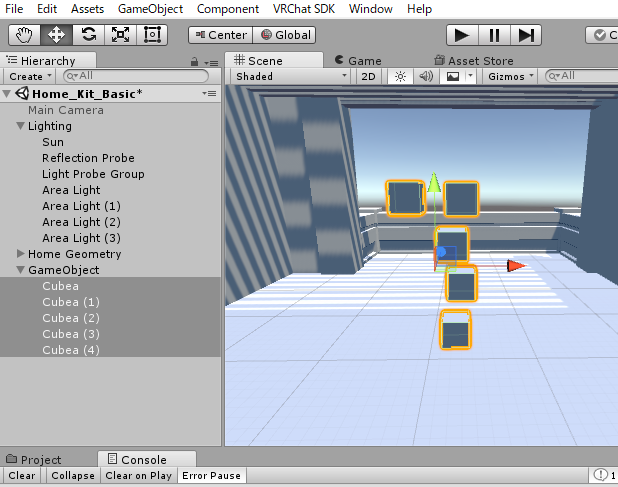This screenshot has height=487, width=618.
Task: Toggle 2D scene view mode
Action: tap(369, 76)
